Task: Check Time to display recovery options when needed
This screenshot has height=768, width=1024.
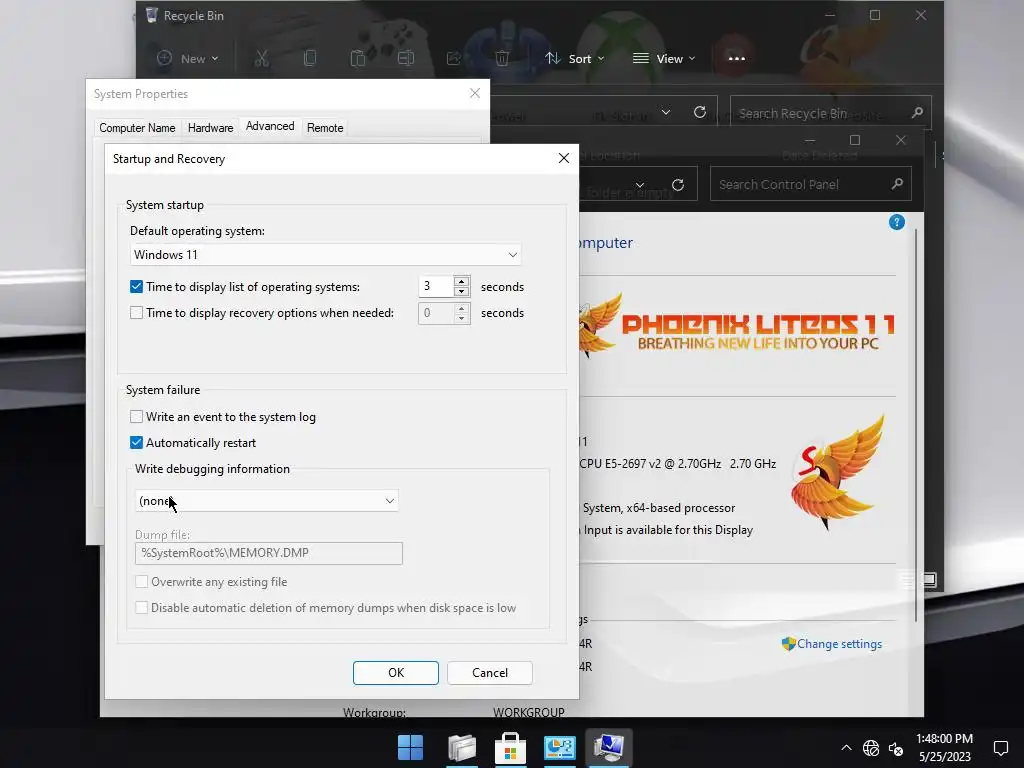Action: (136, 313)
